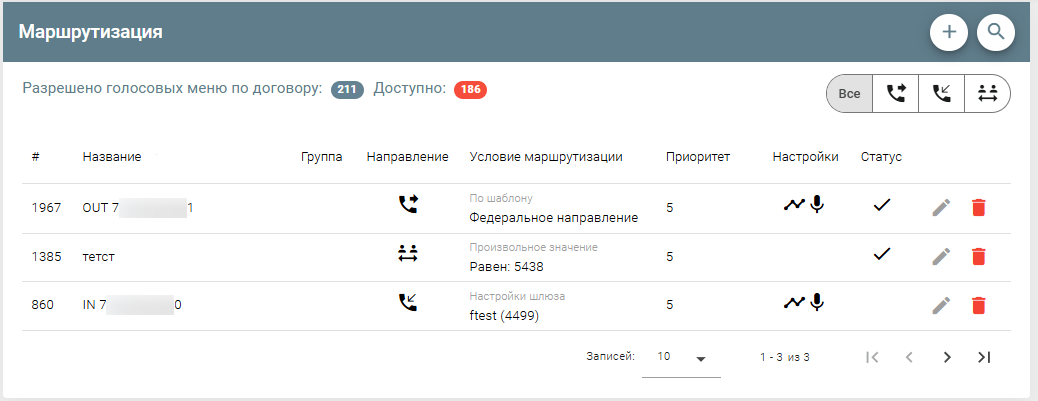Edit route 860 with pencil icon
The width and height of the screenshot is (1038, 401).
tap(940, 305)
